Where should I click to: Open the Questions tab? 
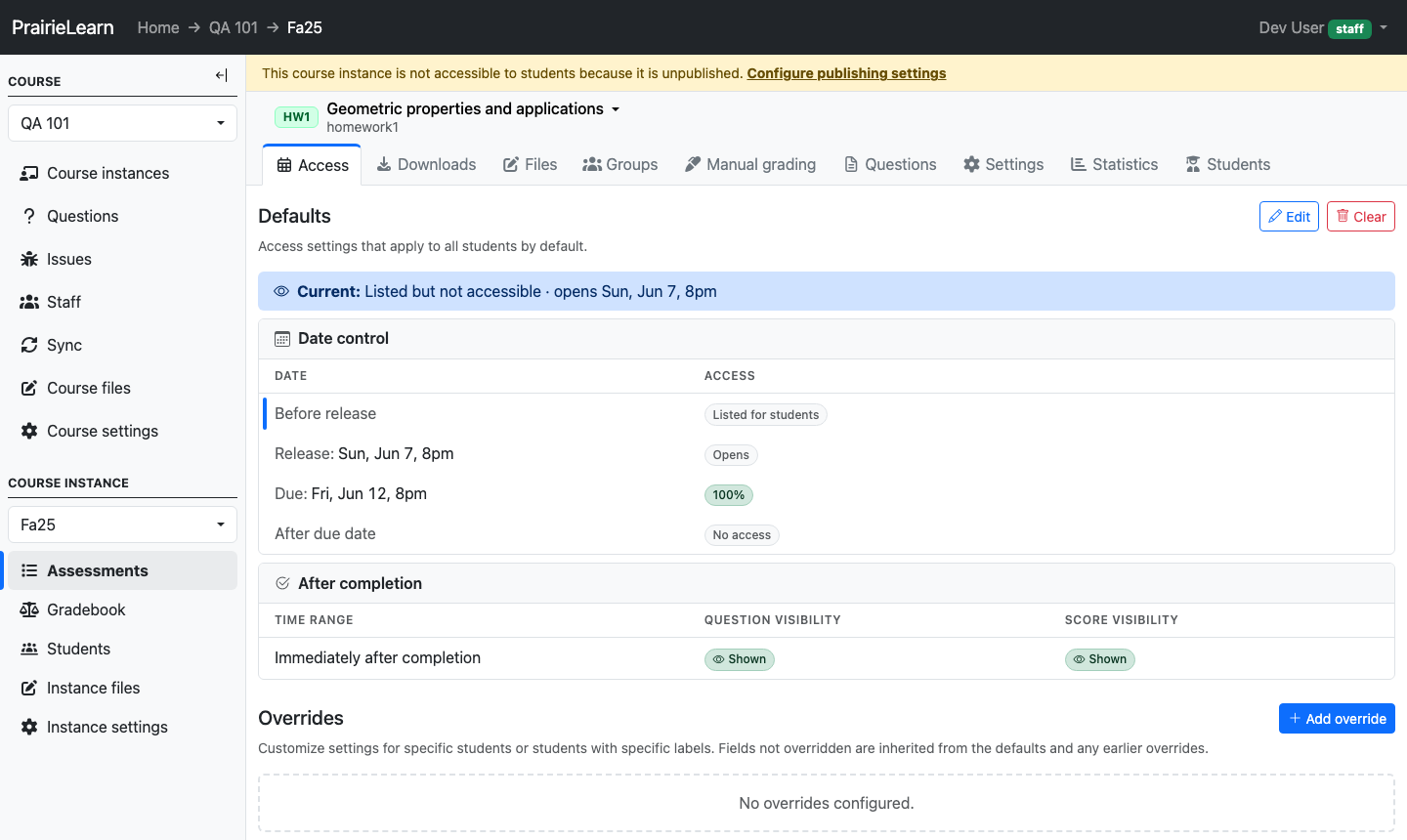click(x=890, y=164)
